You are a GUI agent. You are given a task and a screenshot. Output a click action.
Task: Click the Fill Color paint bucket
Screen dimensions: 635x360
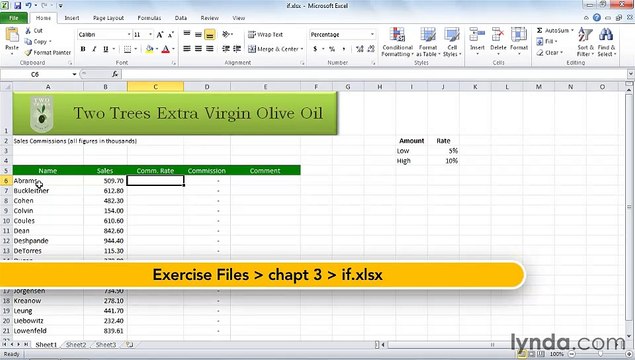149,49
